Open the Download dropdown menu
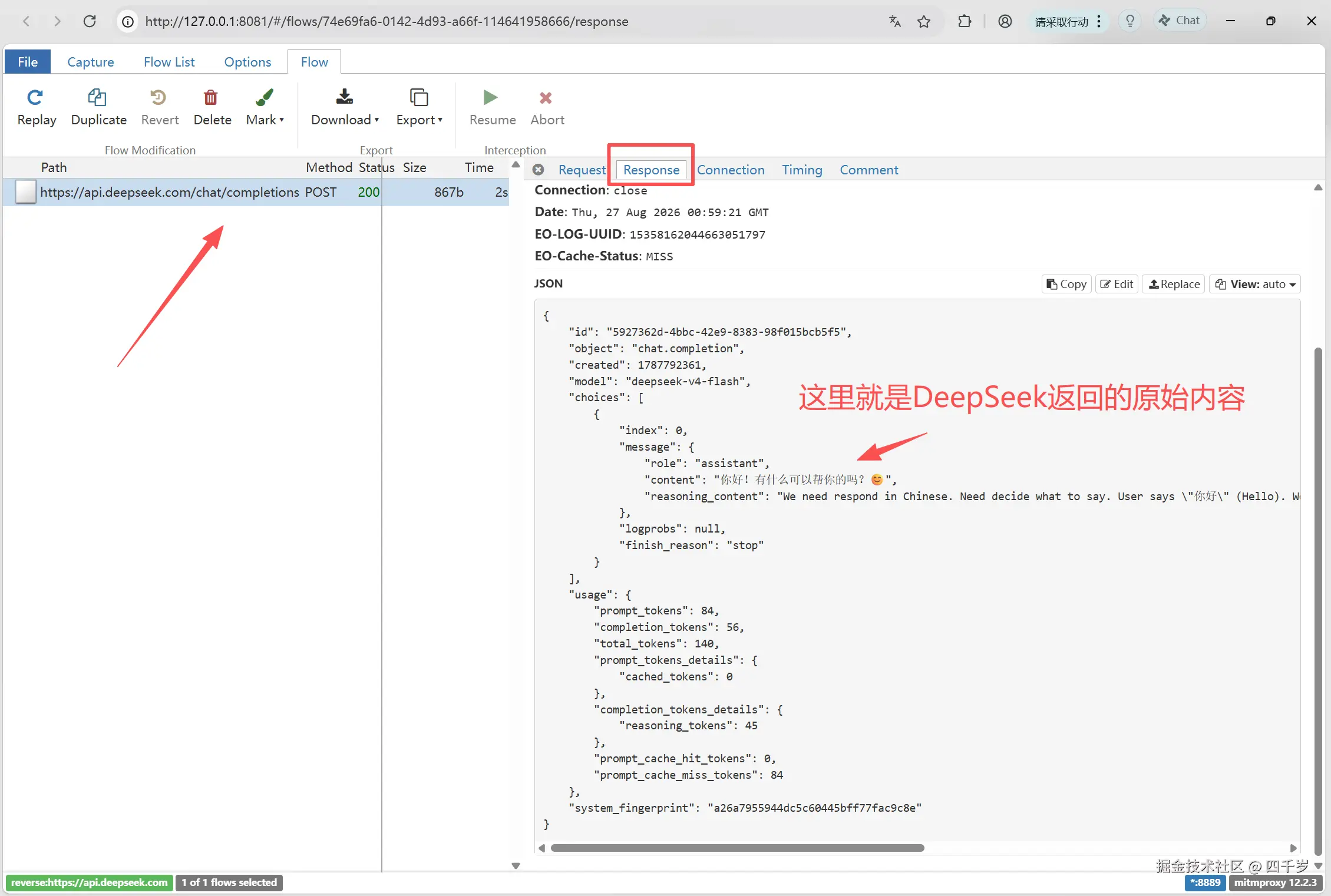This screenshot has width=1331, height=896. pos(345,107)
